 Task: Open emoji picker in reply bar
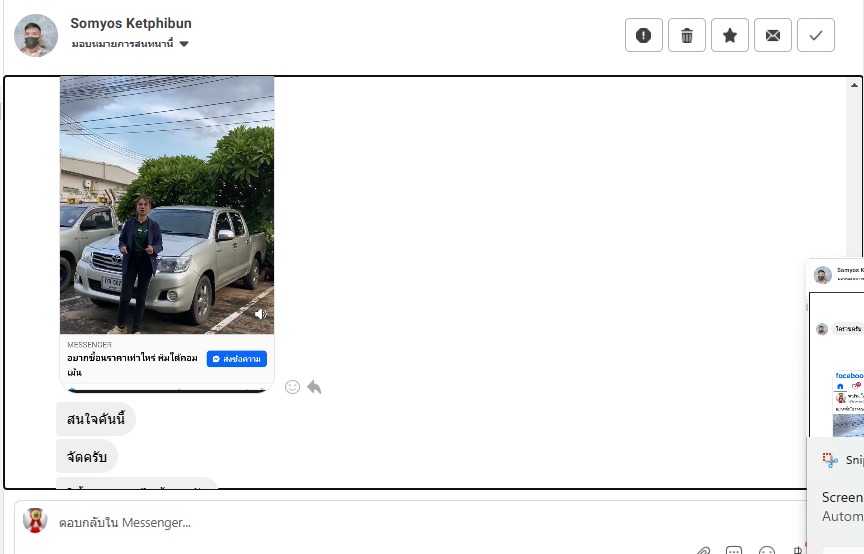766,550
